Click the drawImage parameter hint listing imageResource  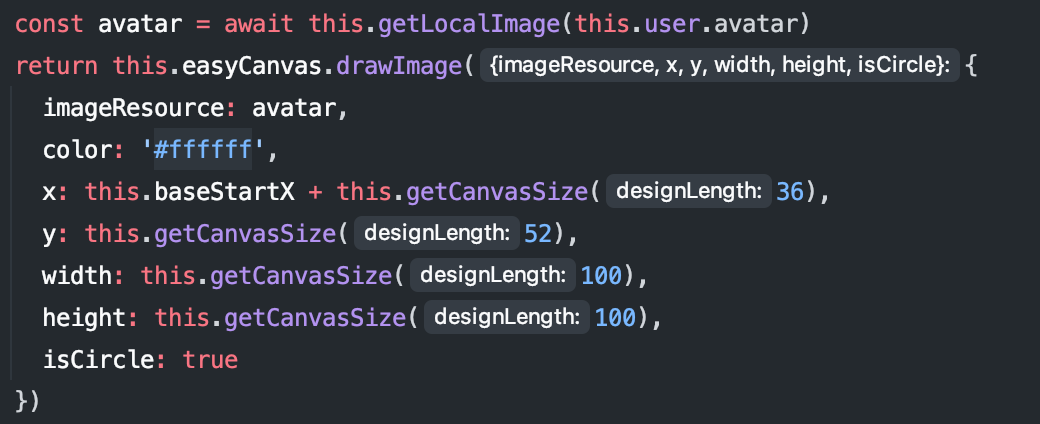719,67
